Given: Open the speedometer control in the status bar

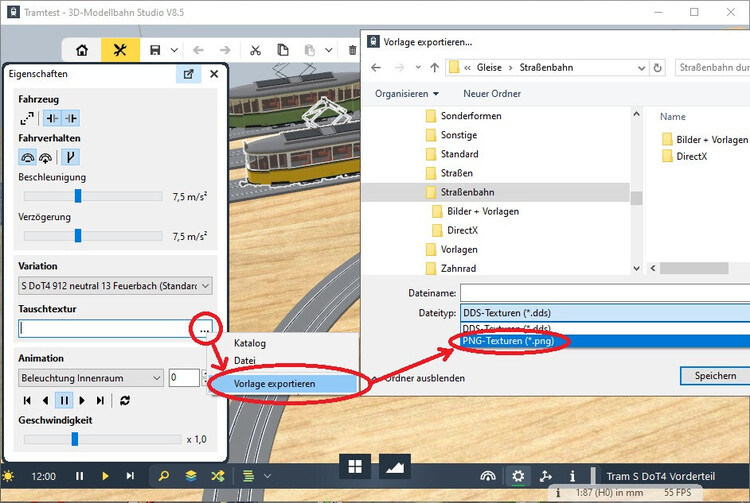Looking at the screenshot, I should (x=487, y=477).
